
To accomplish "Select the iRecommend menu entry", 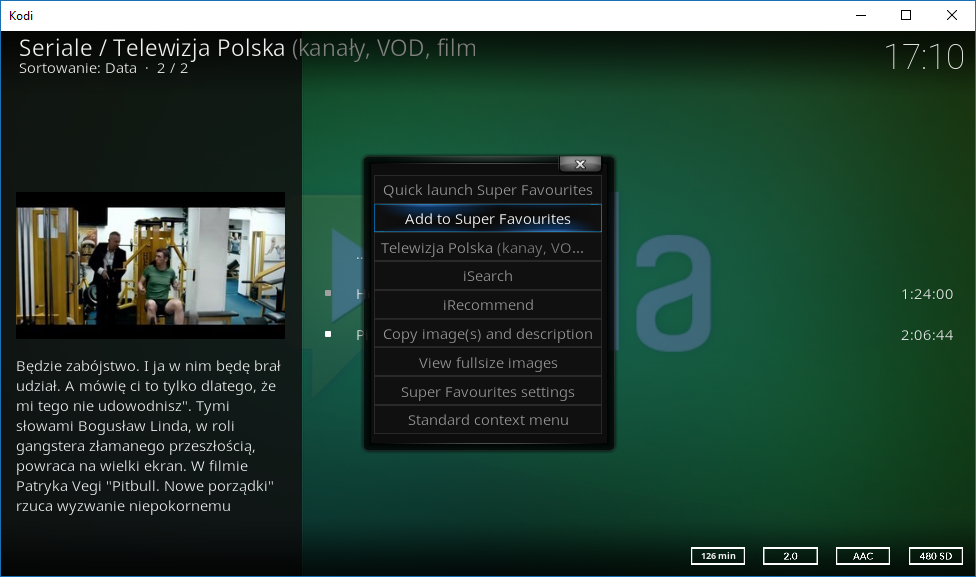I will pos(487,305).
